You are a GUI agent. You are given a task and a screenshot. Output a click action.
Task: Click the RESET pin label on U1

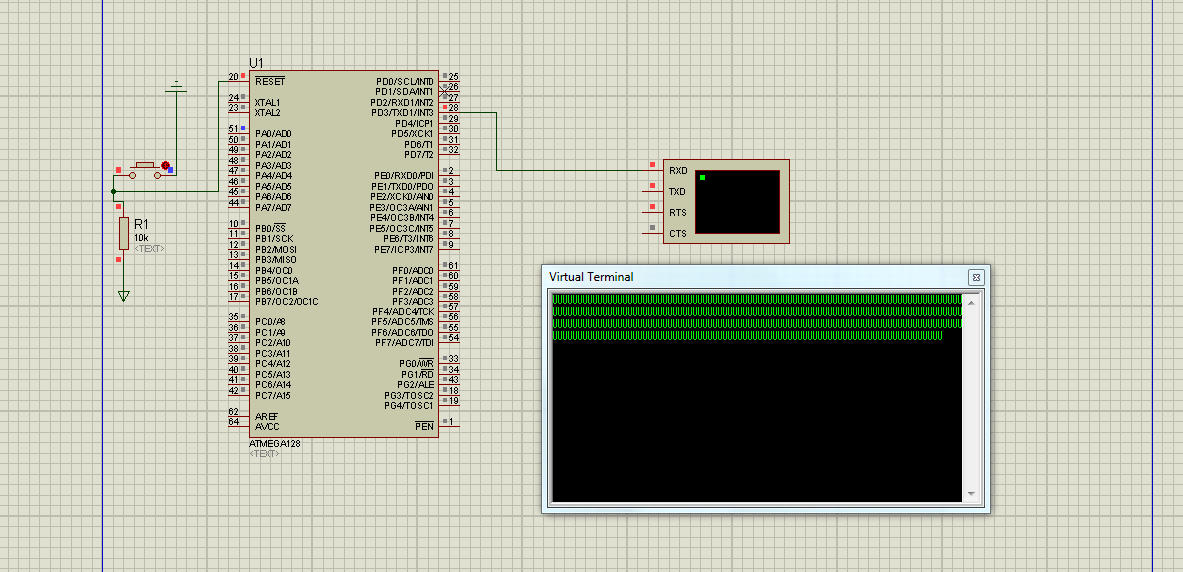(269, 81)
